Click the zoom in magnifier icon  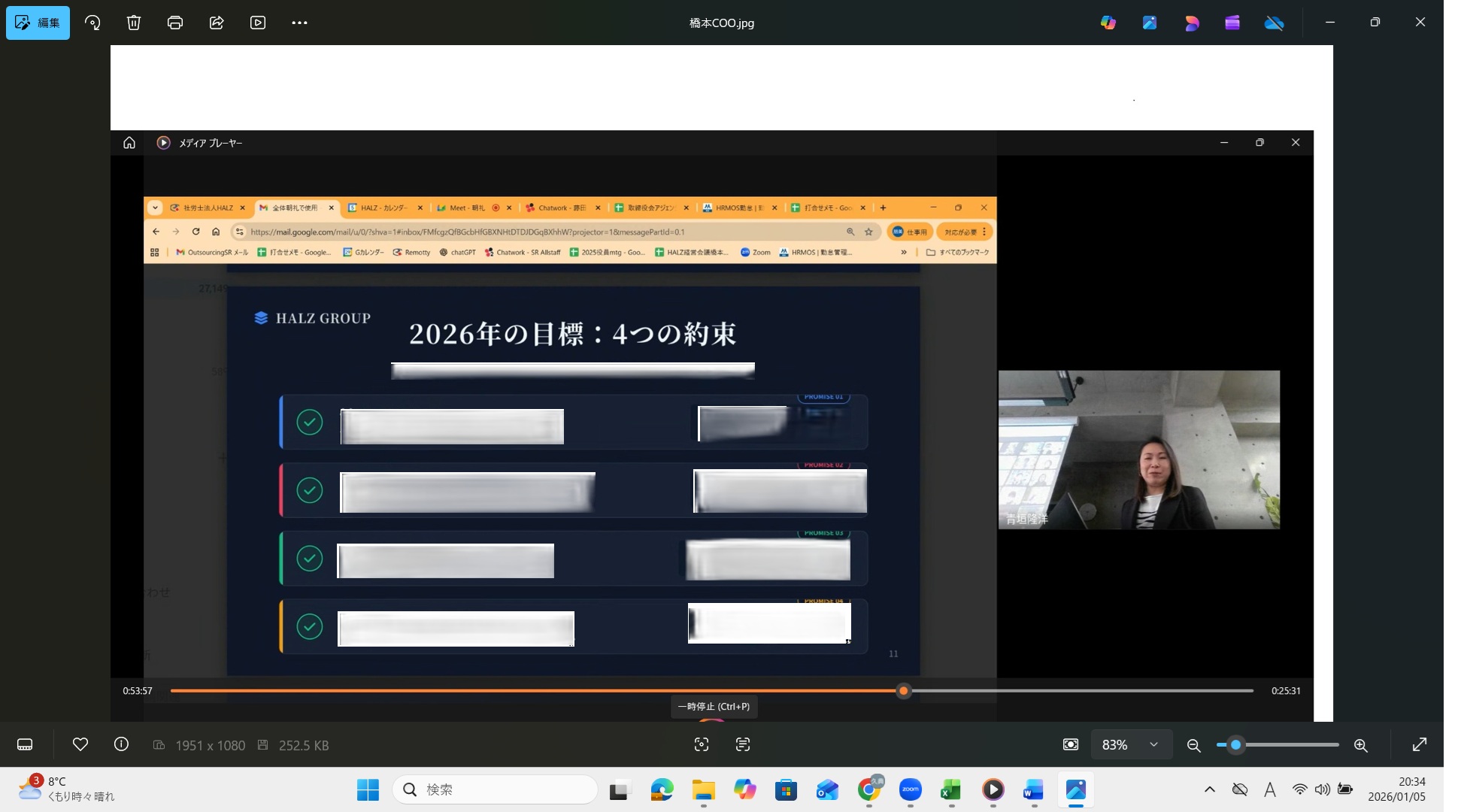pyautogui.click(x=1360, y=745)
